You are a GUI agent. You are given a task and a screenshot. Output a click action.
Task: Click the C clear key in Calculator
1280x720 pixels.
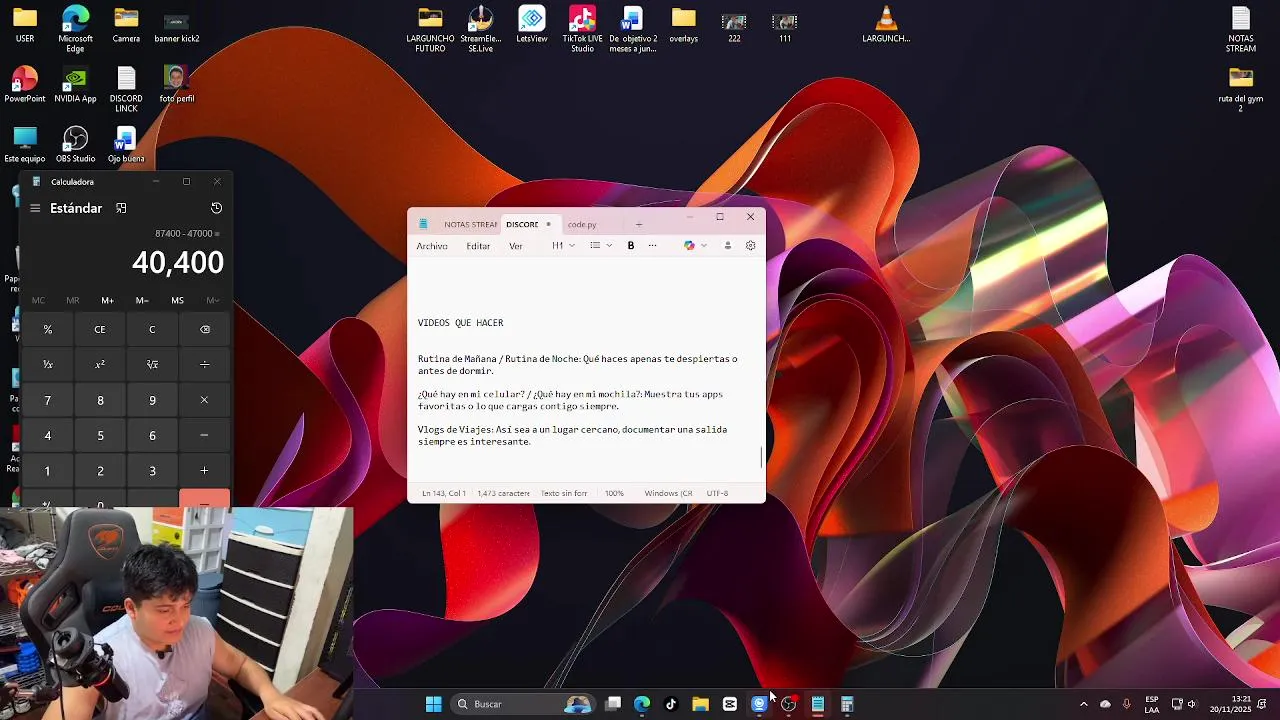pyautogui.click(x=152, y=329)
